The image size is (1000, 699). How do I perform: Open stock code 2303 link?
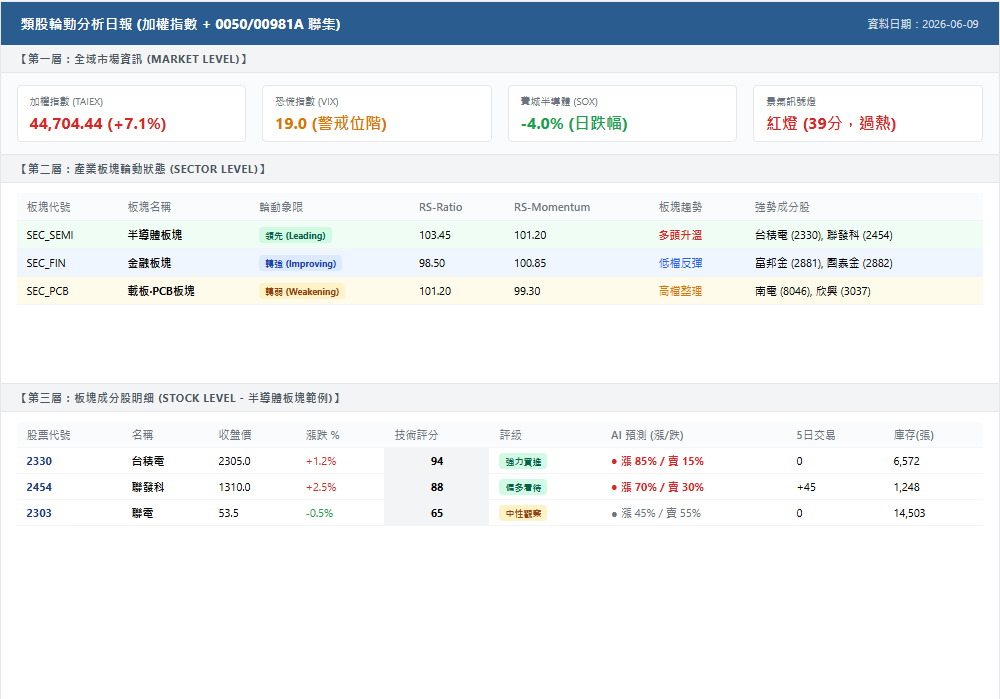(x=39, y=513)
